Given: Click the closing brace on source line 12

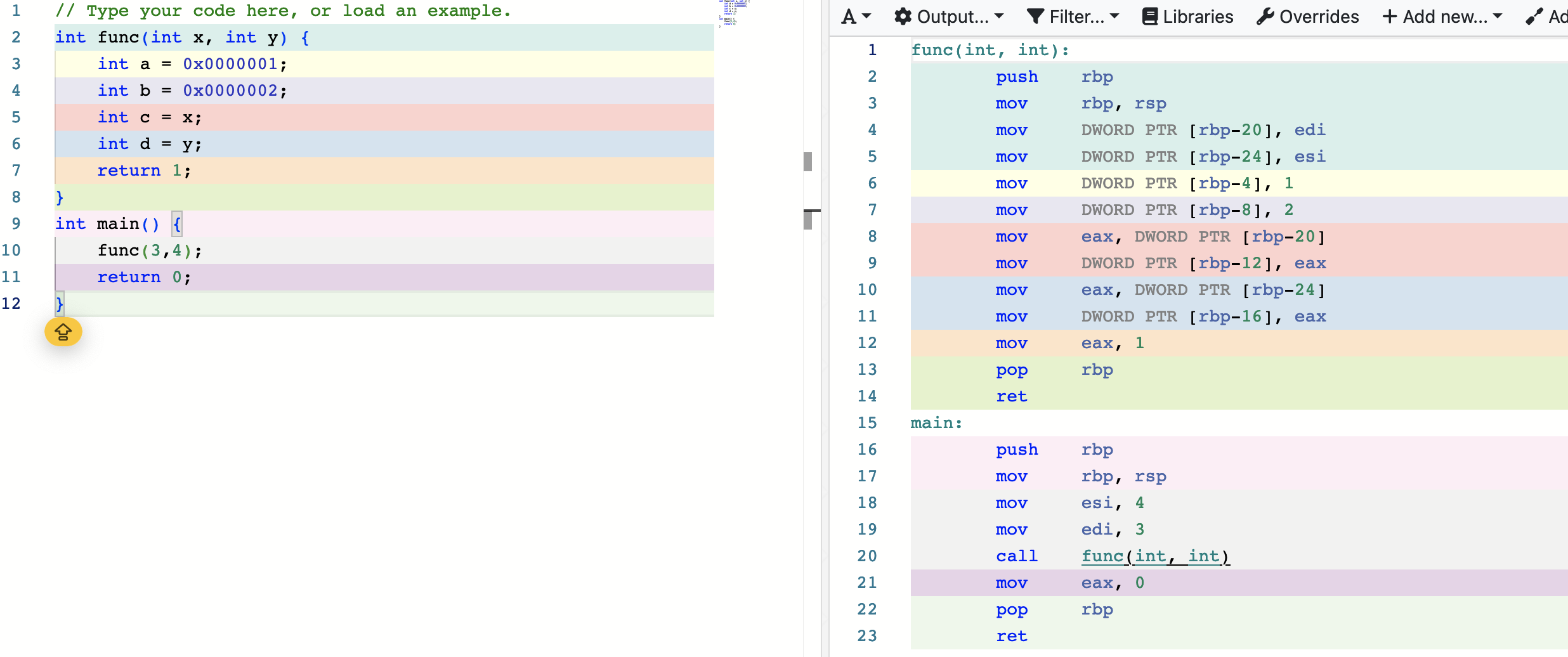Looking at the screenshot, I should 60,304.
